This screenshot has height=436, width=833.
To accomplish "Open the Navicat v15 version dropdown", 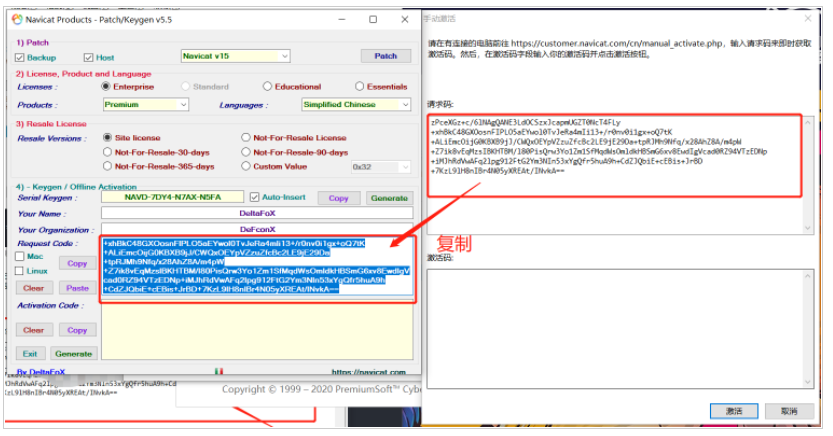I will pyautogui.click(x=235, y=56).
